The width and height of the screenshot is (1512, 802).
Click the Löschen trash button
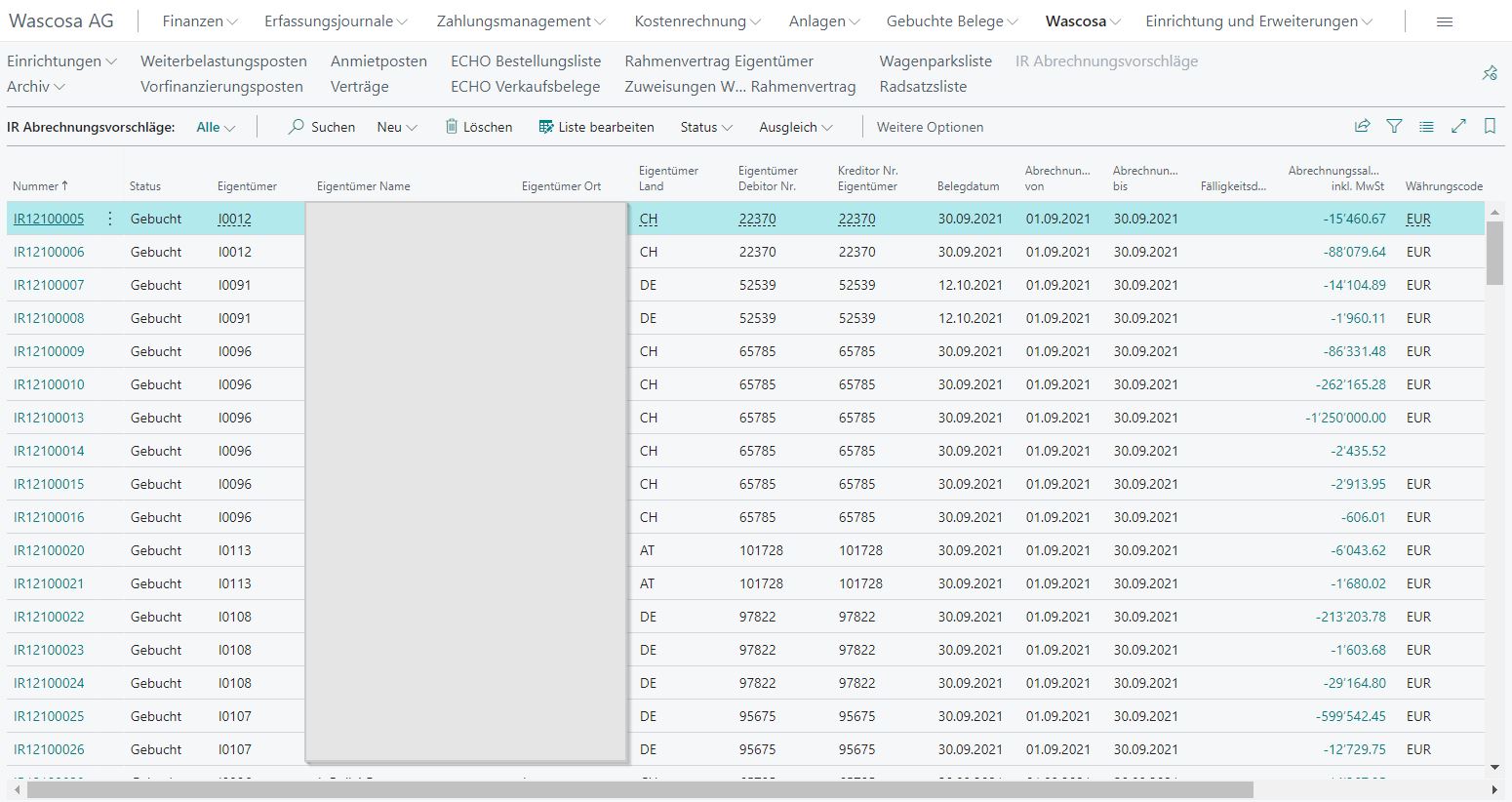click(x=479, y=127)
